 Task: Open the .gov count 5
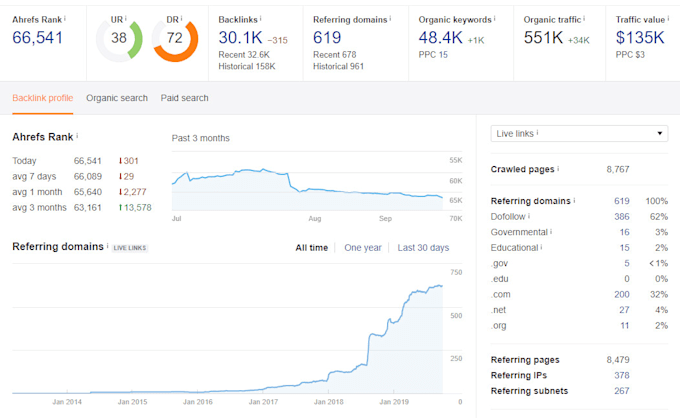pos(627,263)
